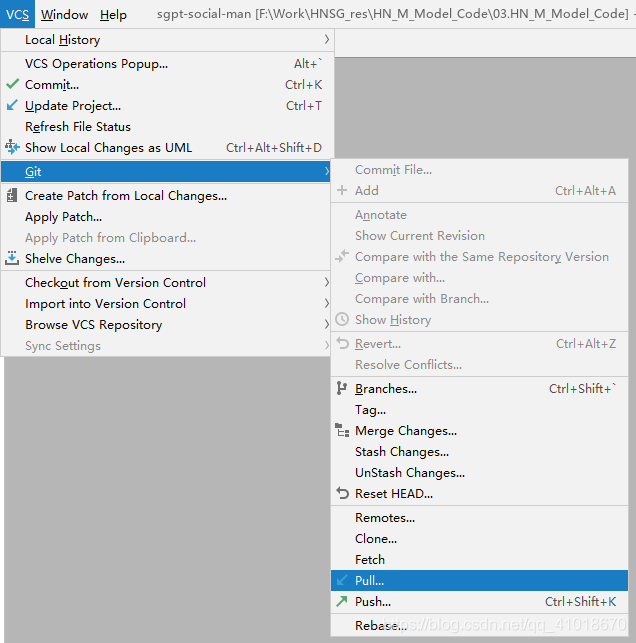The height and width of the screenshot is (643, 636).
Task: Click the Compare with Same Repository Version icon
Action: click(x=342, y=256)
